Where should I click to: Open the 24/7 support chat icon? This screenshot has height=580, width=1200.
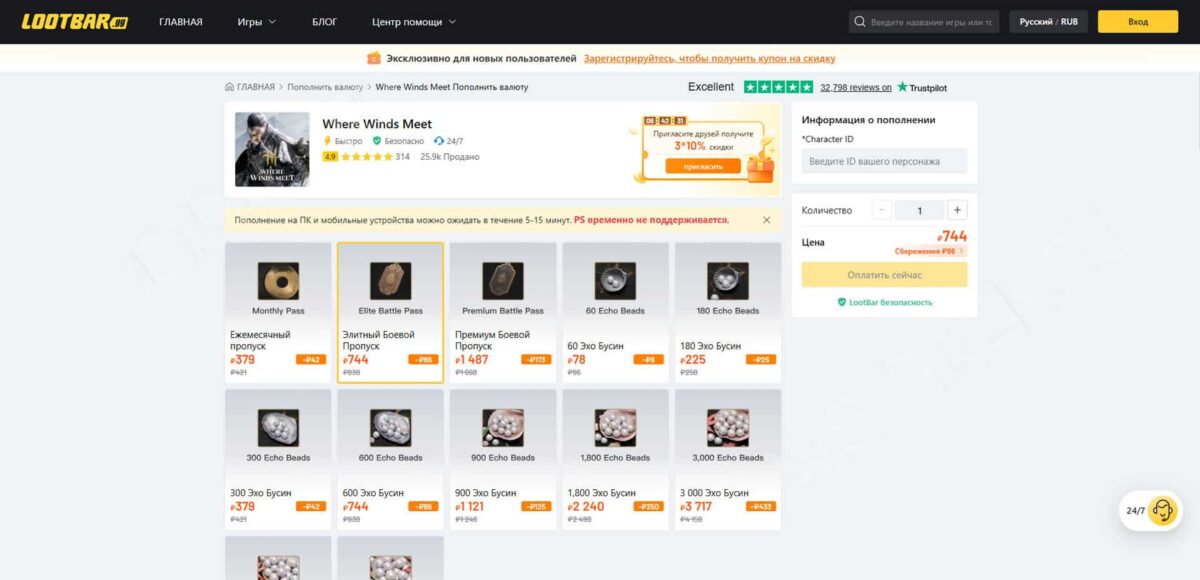(x=1162, y=510)
